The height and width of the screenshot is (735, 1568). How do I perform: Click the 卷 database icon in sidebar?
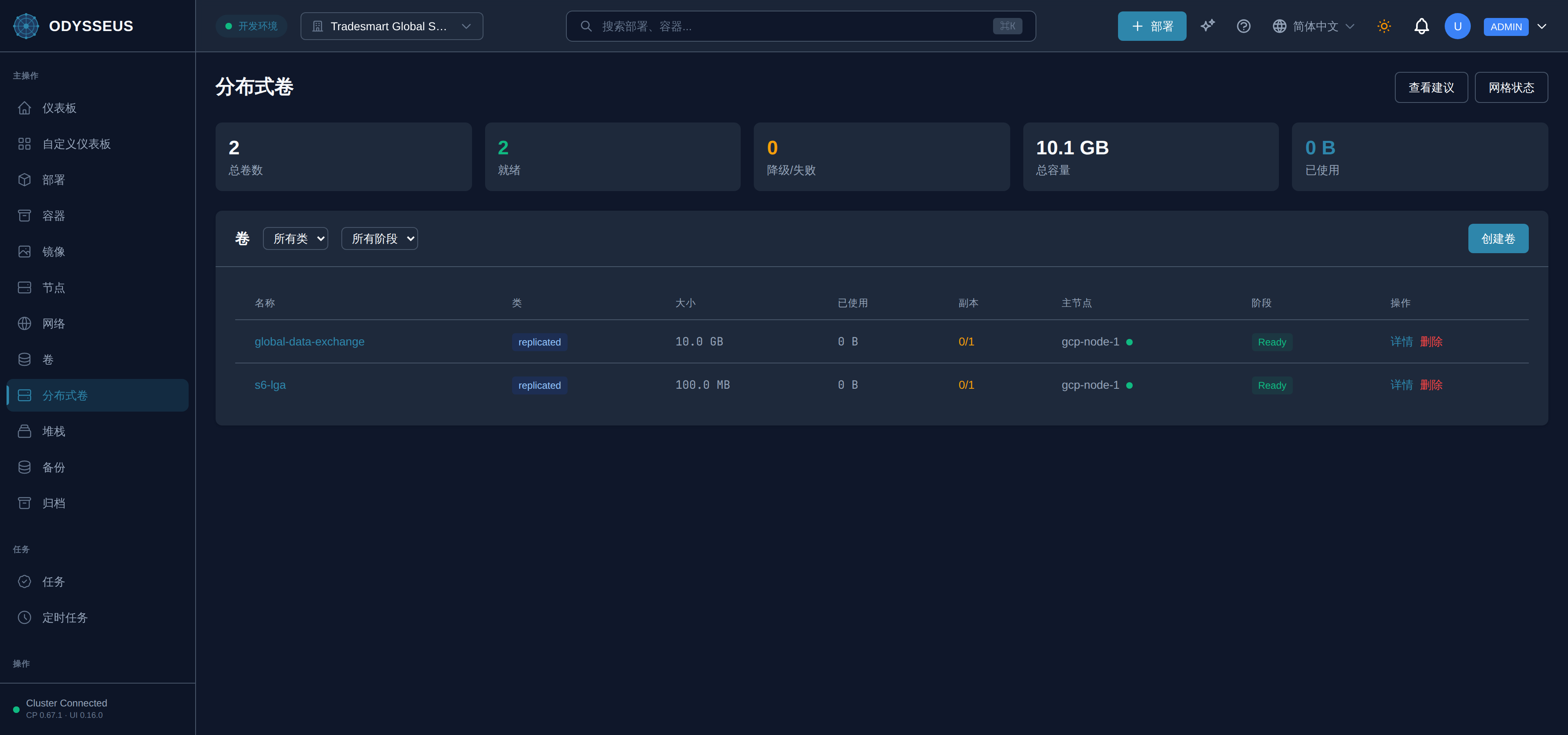24,359
